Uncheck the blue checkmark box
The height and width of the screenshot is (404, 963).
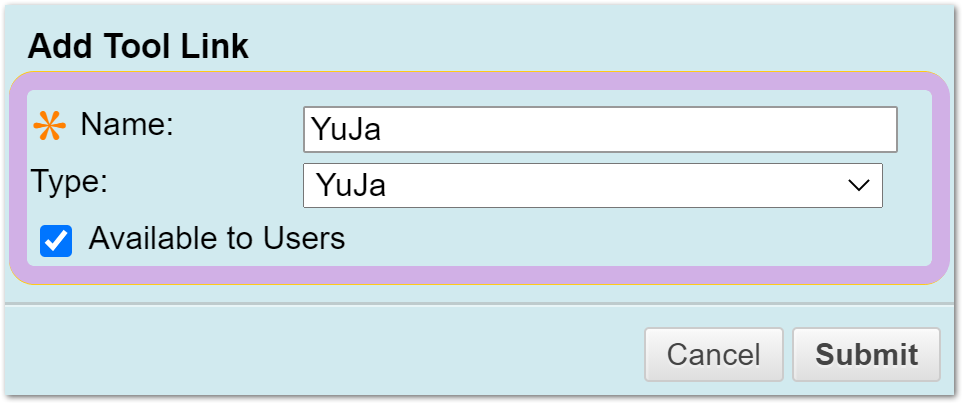(56, 241)
